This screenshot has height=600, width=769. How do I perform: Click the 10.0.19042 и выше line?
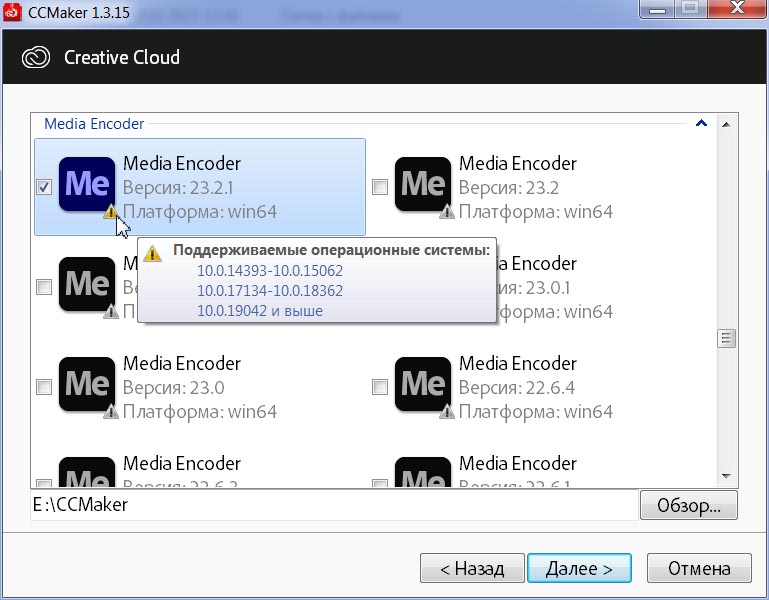pos(260,311)
